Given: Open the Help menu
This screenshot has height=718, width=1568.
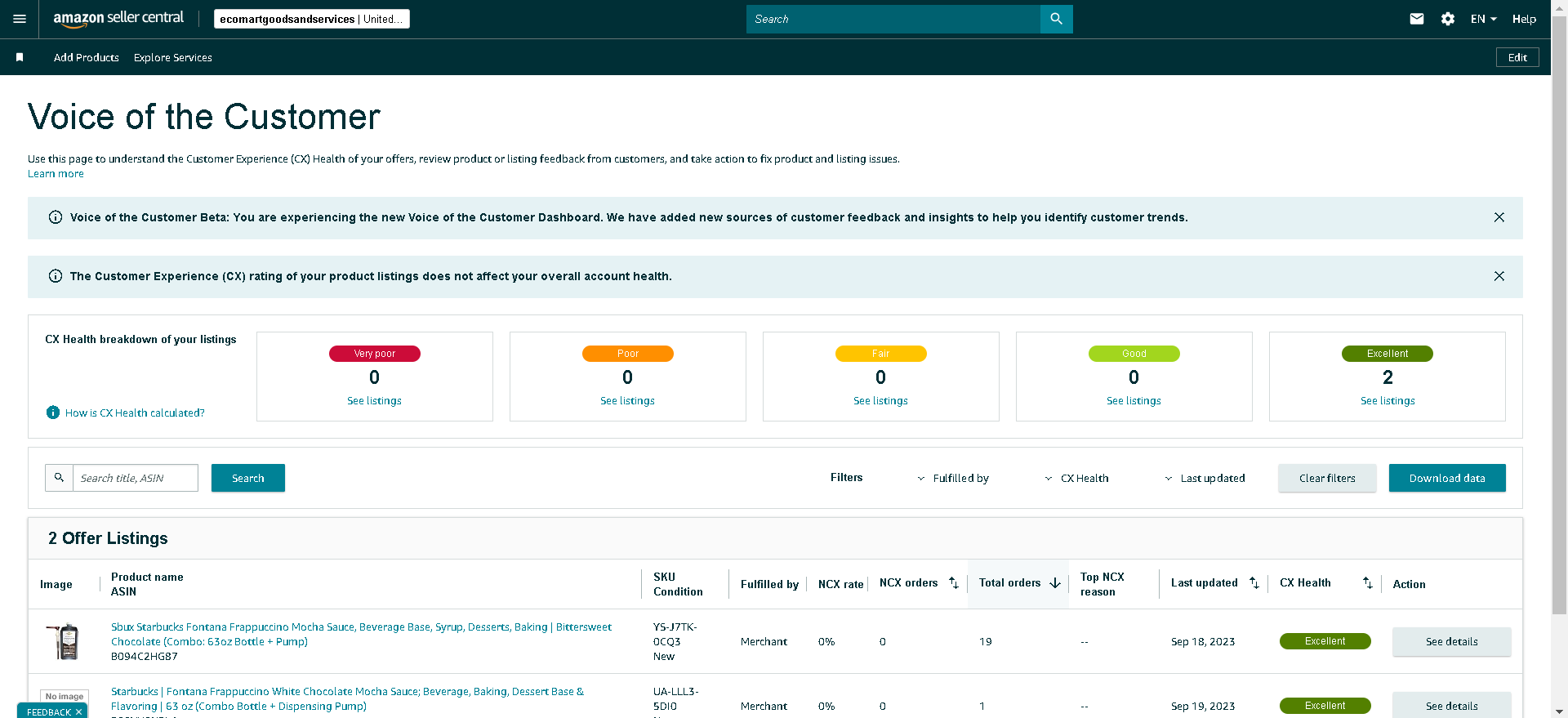Looking at the screenshot, I should click(x=1524, y=19).
